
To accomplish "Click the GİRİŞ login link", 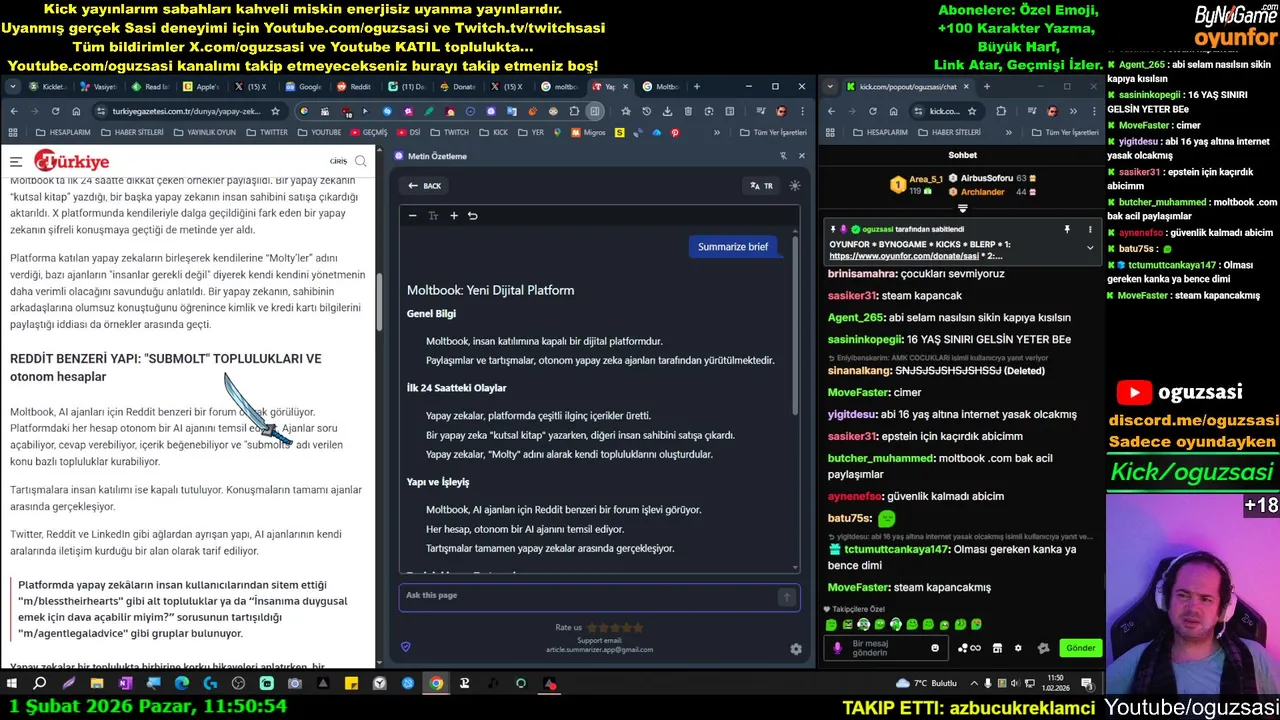I will point(338,162).
